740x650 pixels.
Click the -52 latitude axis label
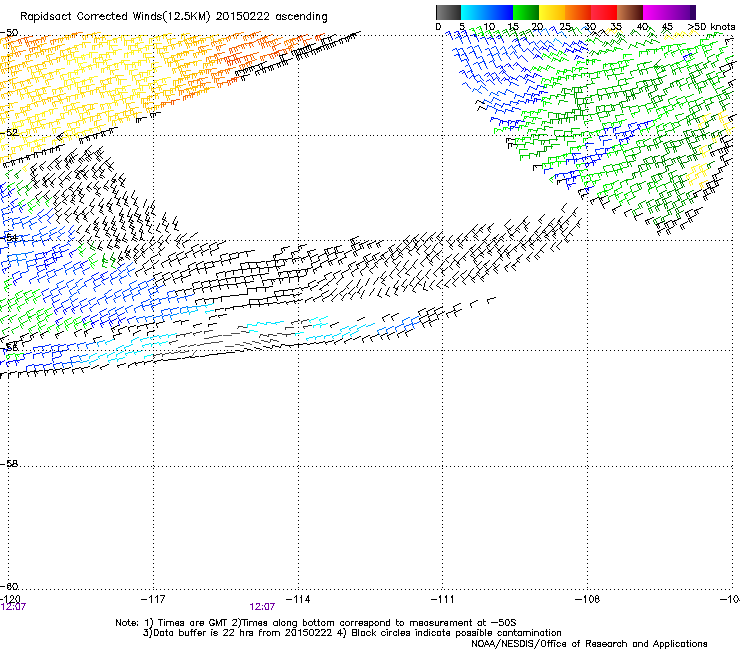tap(9, 133)
